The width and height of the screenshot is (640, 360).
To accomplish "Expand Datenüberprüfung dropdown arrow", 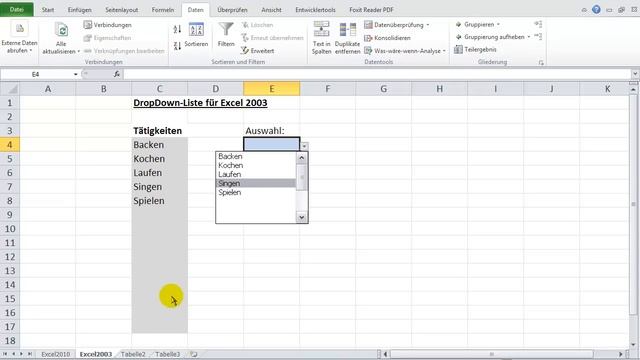I will coord(428,25).
